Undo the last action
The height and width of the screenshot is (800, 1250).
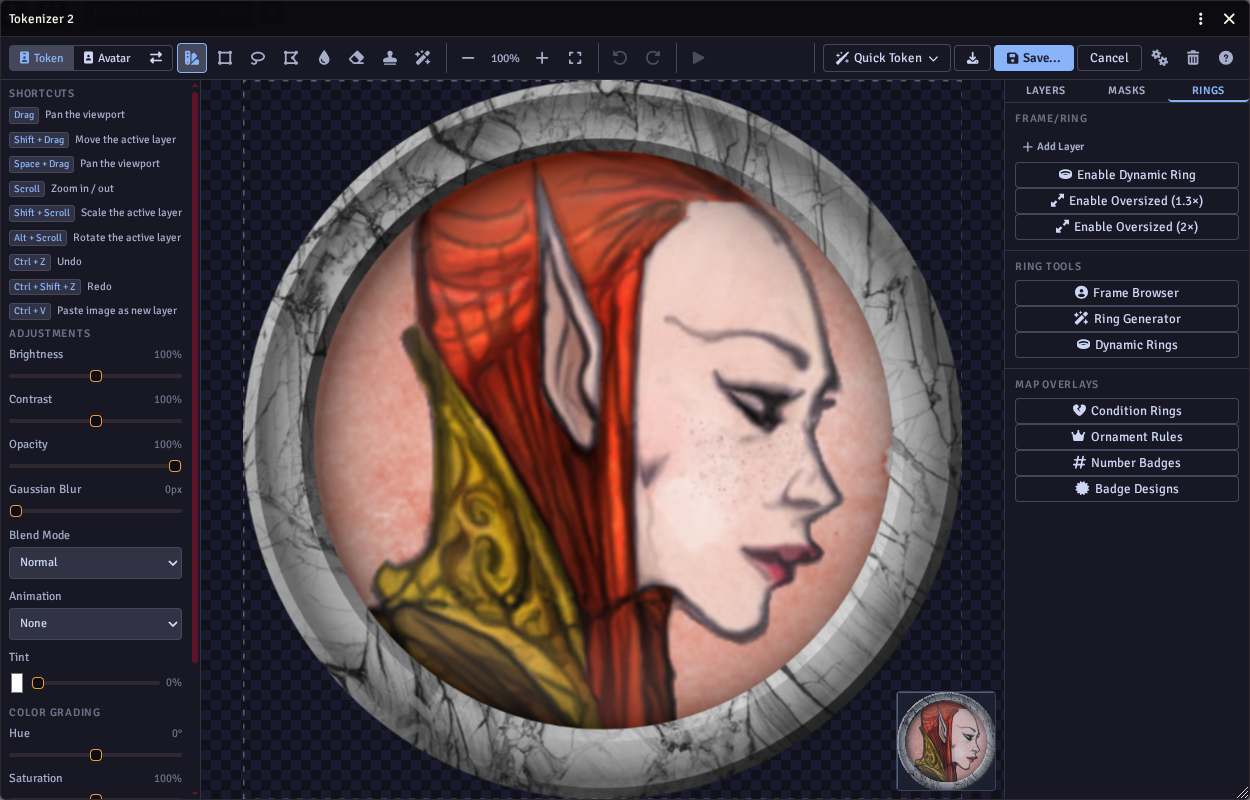(620, 58)
